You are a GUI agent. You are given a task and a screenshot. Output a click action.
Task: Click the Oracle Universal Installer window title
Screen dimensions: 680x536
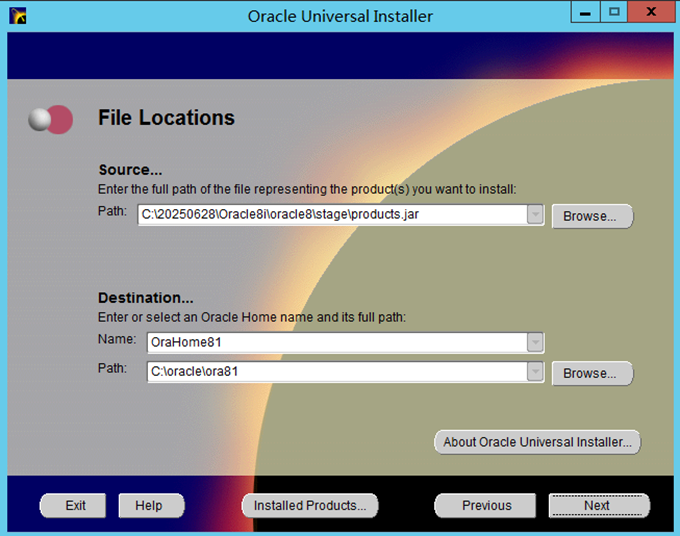(x=340, y=16)
